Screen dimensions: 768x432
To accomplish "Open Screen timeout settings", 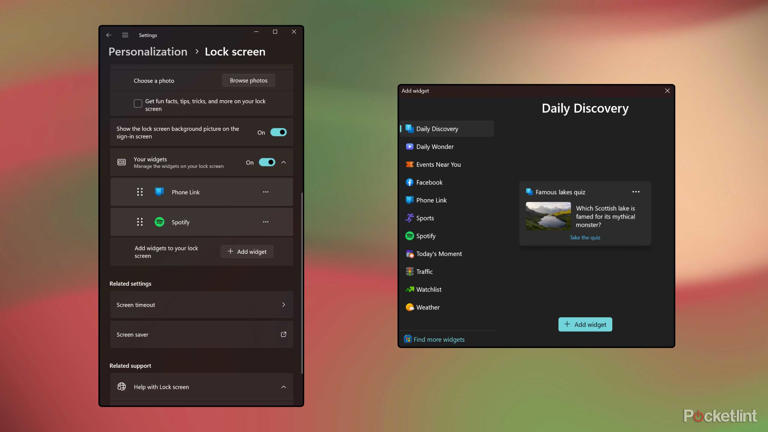I will (201, 305).
